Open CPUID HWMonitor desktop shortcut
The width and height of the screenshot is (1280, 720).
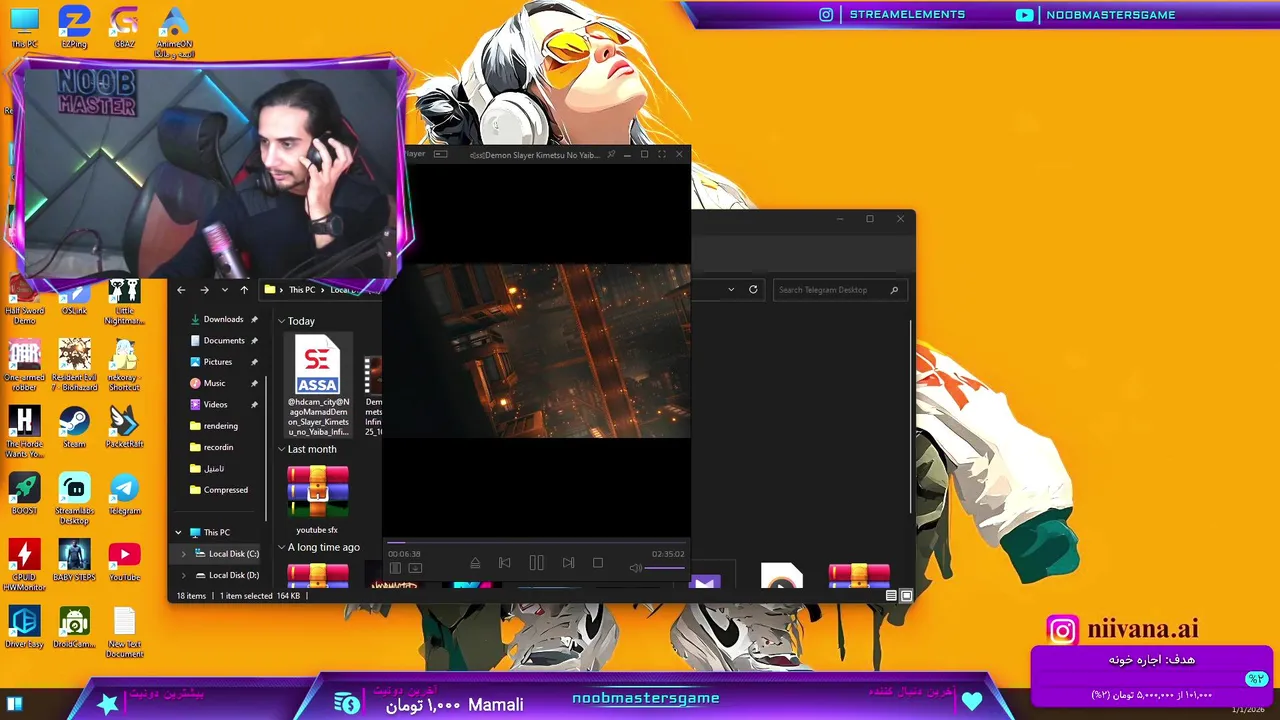(x=24, y=566)
